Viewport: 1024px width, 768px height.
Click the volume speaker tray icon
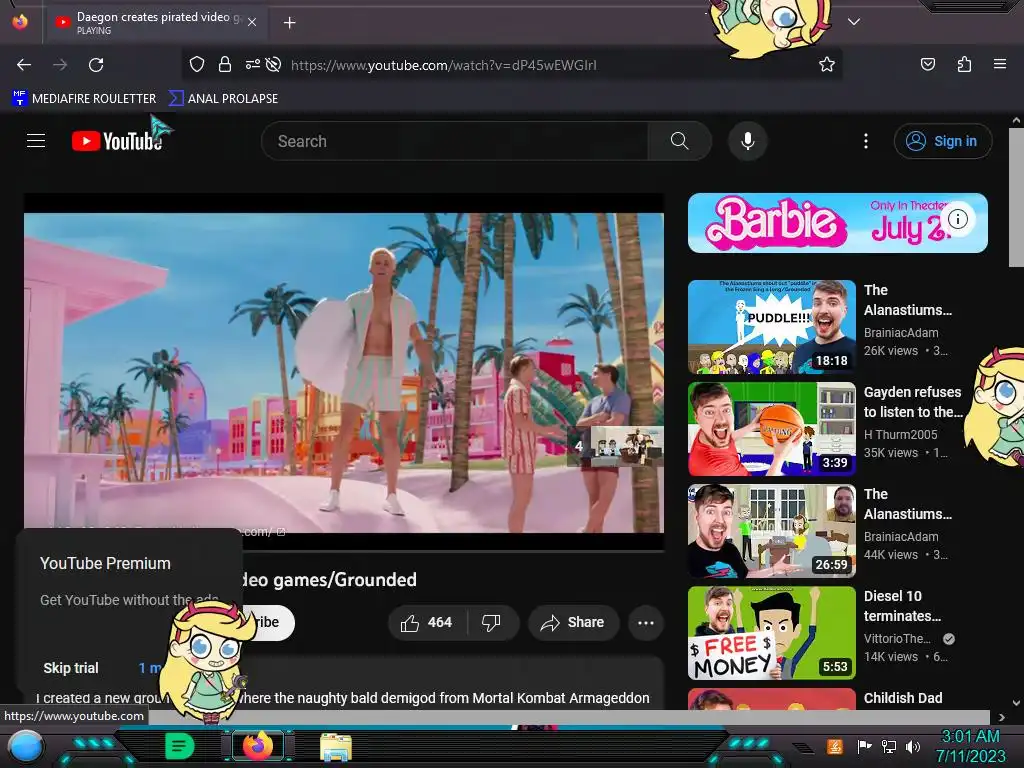[913, 746]
